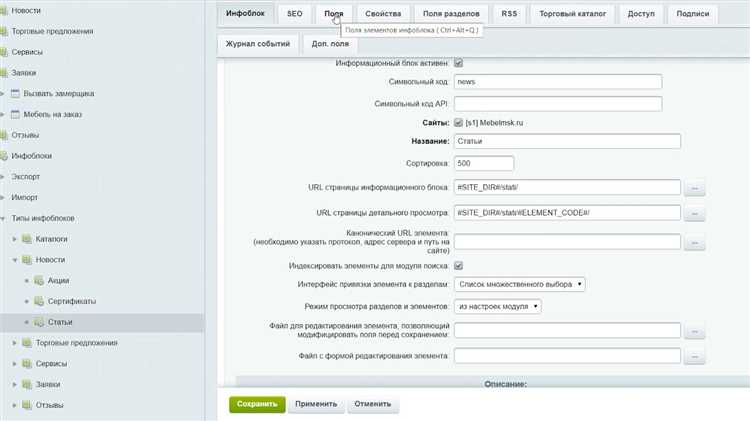Open Экспорт in the sidebar
Screen dimensions: 750x421
pyautogui.click(x=25, y=177)
